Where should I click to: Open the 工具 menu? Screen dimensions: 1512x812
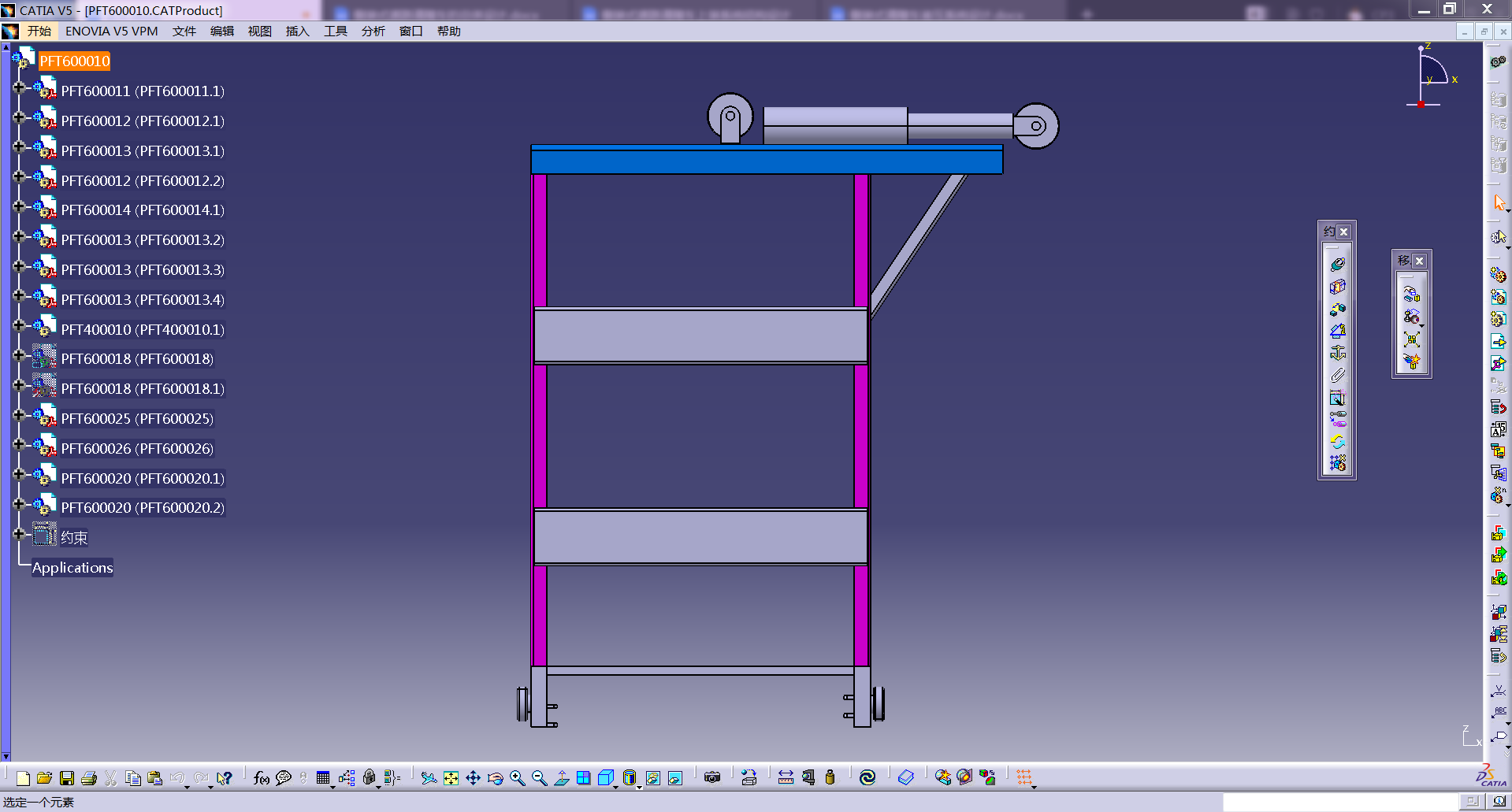(x=336, y=32)
